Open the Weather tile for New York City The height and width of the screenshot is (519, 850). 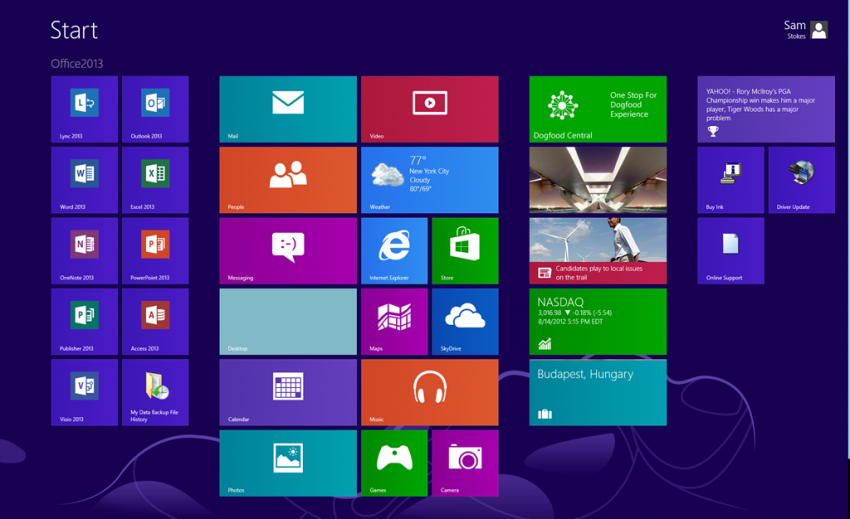point(429,180)
